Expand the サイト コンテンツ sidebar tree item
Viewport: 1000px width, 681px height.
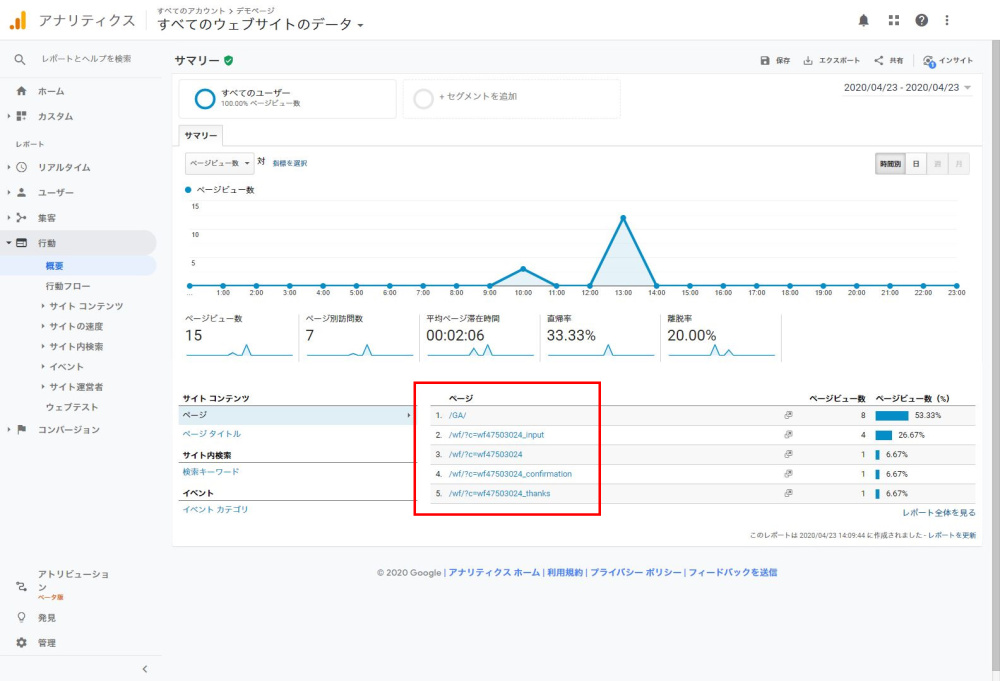coord(43,306)
